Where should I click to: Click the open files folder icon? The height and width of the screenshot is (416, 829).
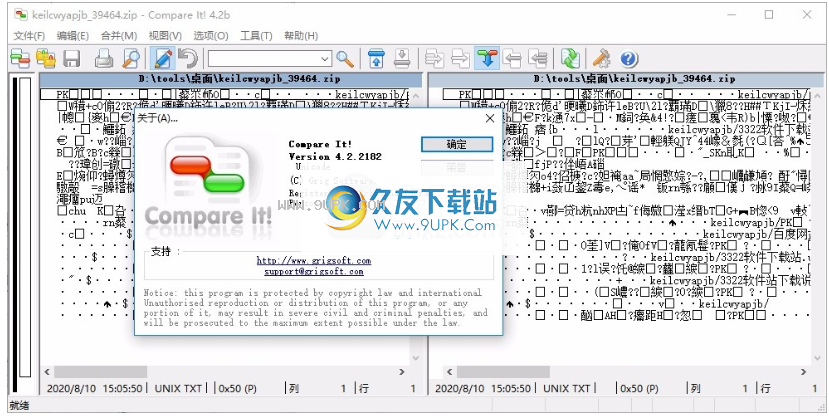pyautogui.click(x=46, y=59)
